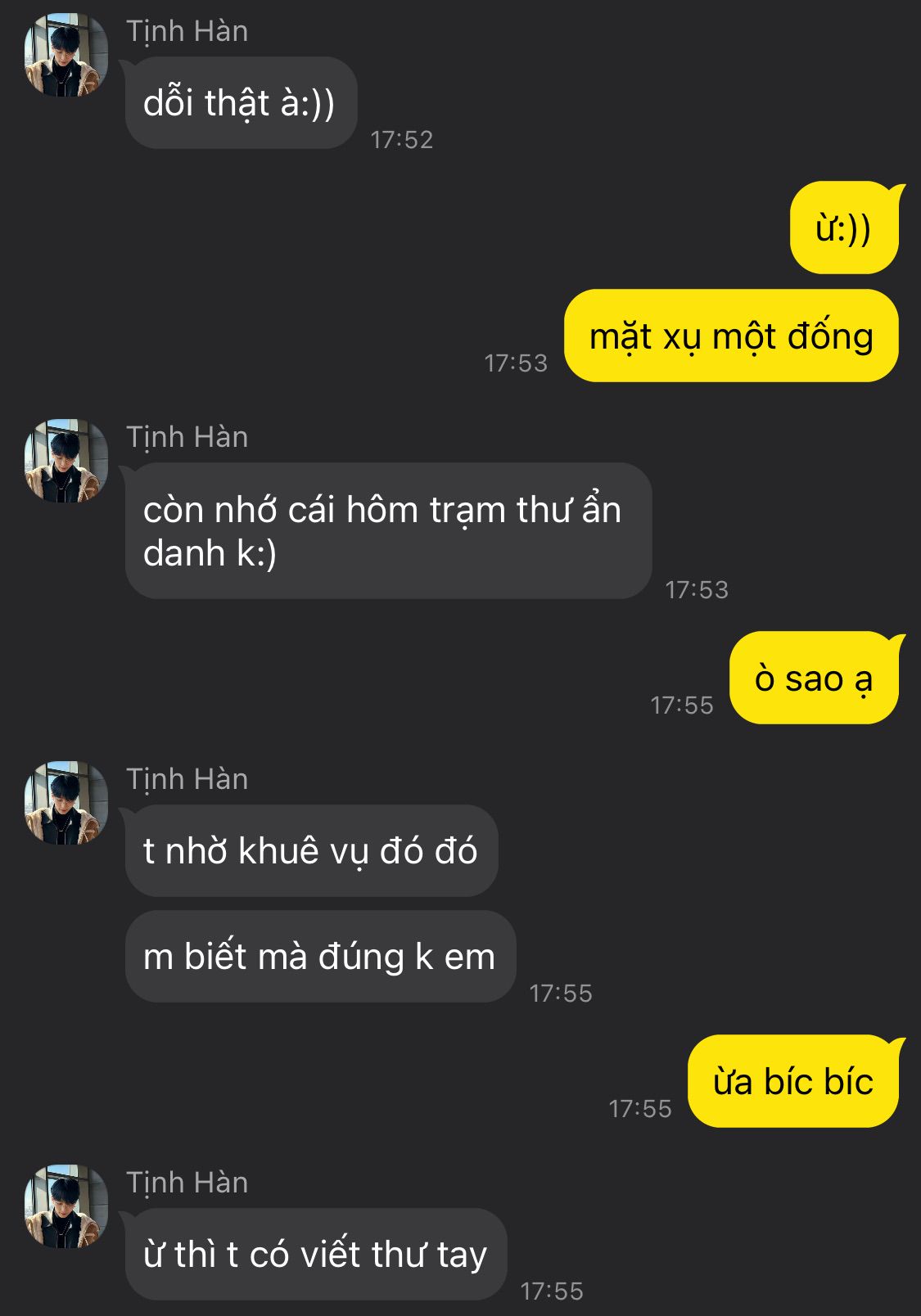This screenshot has height=1316, width=921.
Task: Tap the 17:52 timestamp
Action: (401, 140)
